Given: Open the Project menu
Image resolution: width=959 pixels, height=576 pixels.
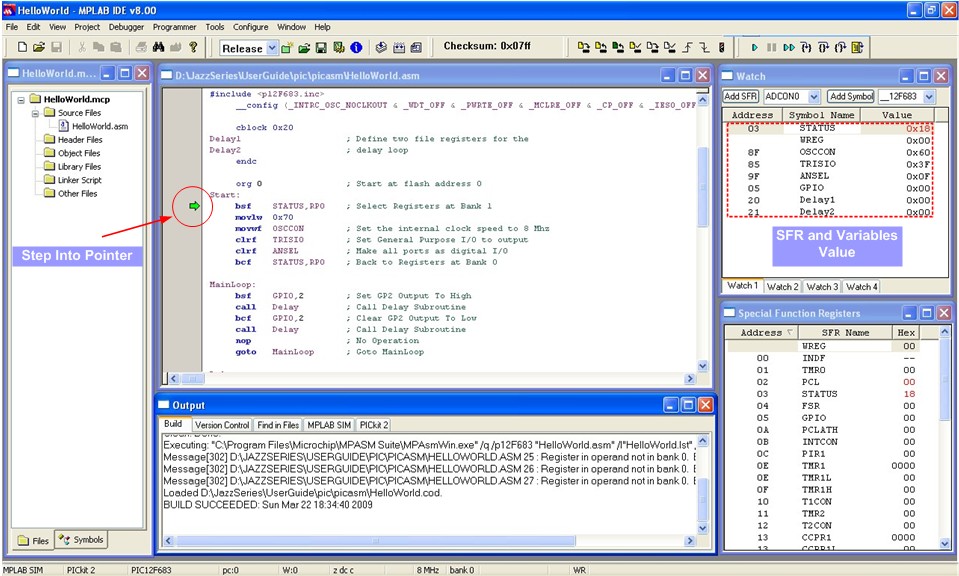Looking at the screenshot, I should [87, 27].
